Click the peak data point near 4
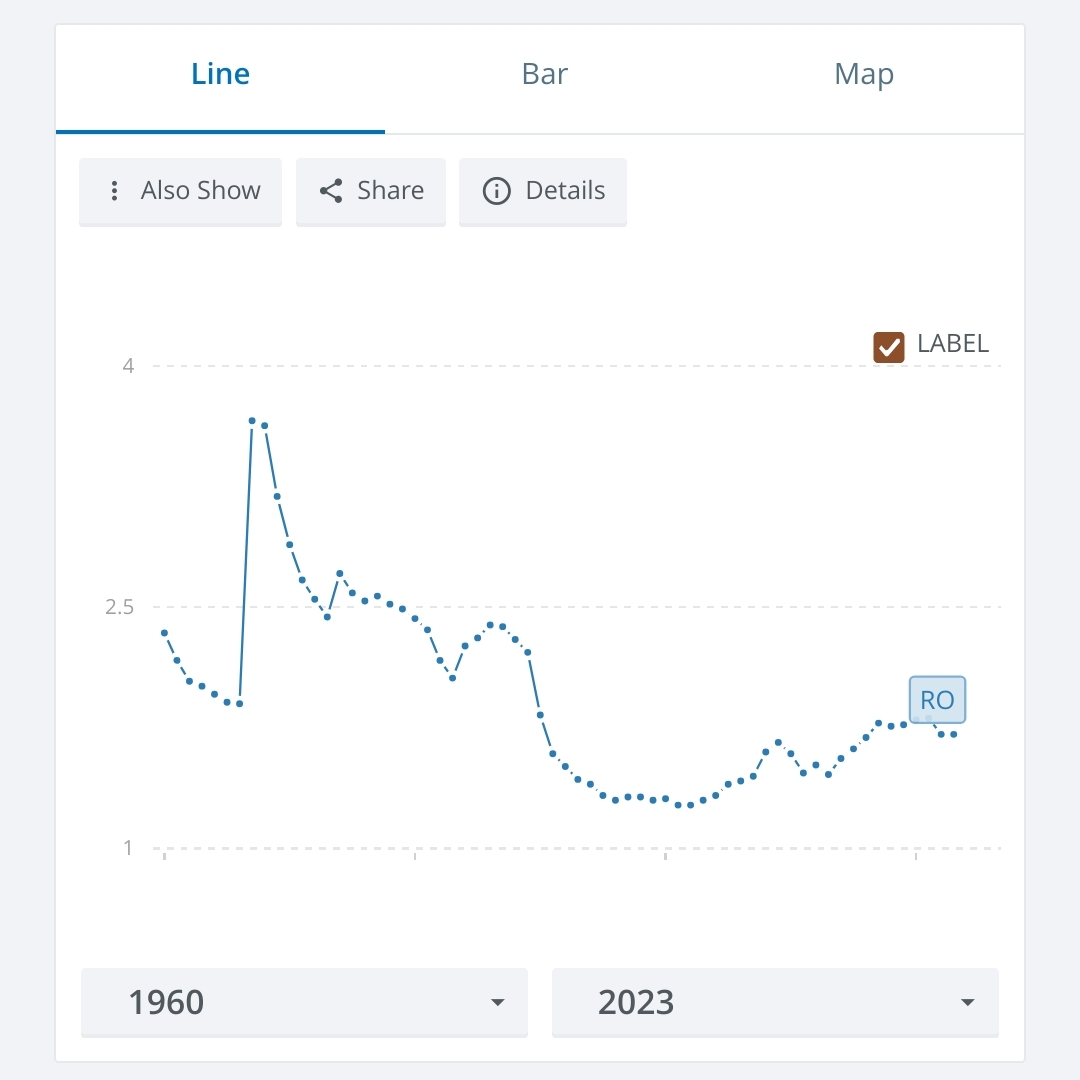The height and width of the screenshot is (1080, 1080). click(x=252, y=421)
